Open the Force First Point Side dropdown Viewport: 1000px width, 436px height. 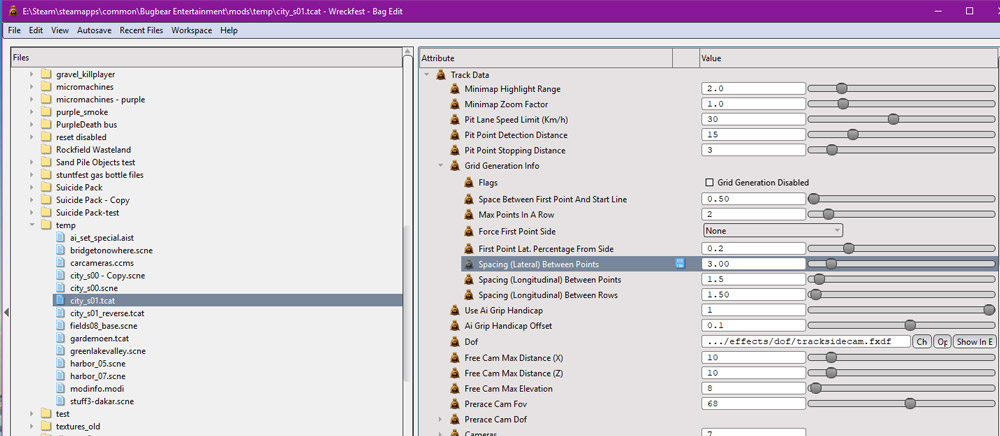773,231
